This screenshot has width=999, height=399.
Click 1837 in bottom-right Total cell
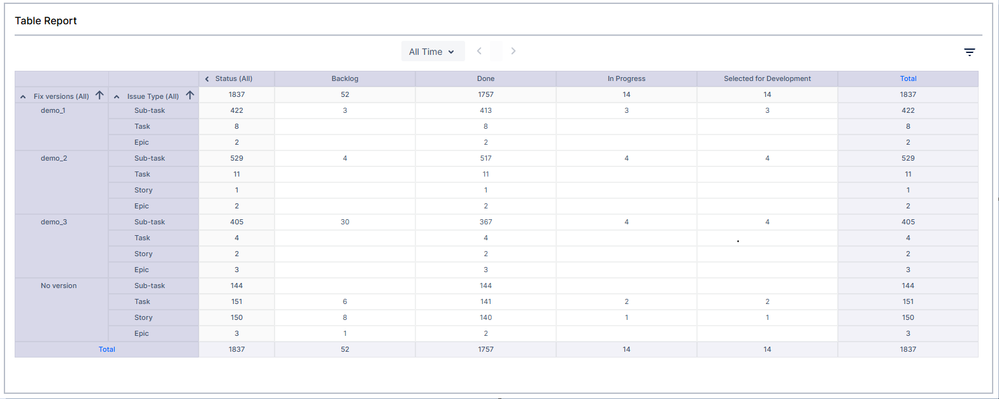coord(908,349)
